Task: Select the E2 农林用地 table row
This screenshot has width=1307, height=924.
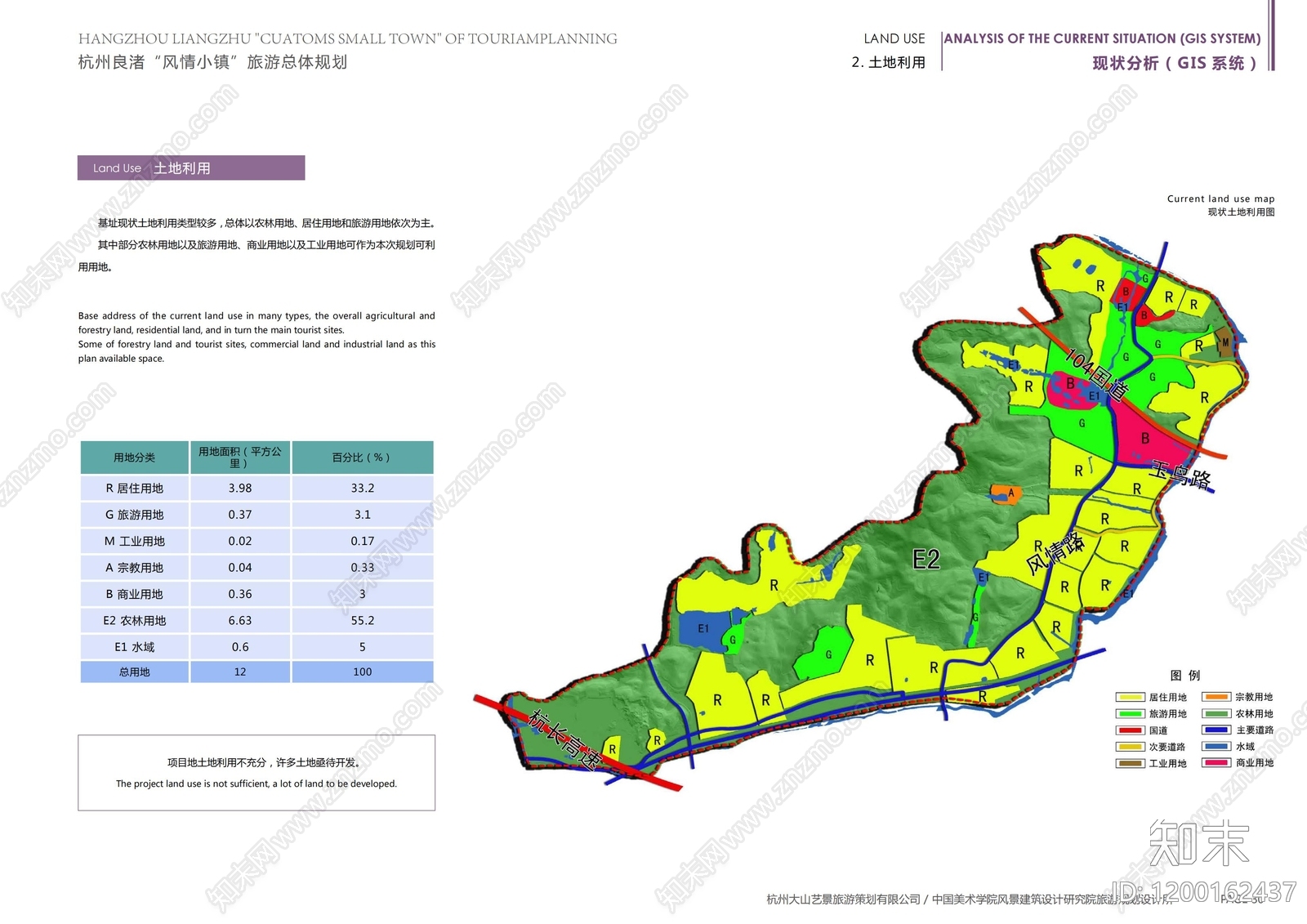Action: coord(256,620)
